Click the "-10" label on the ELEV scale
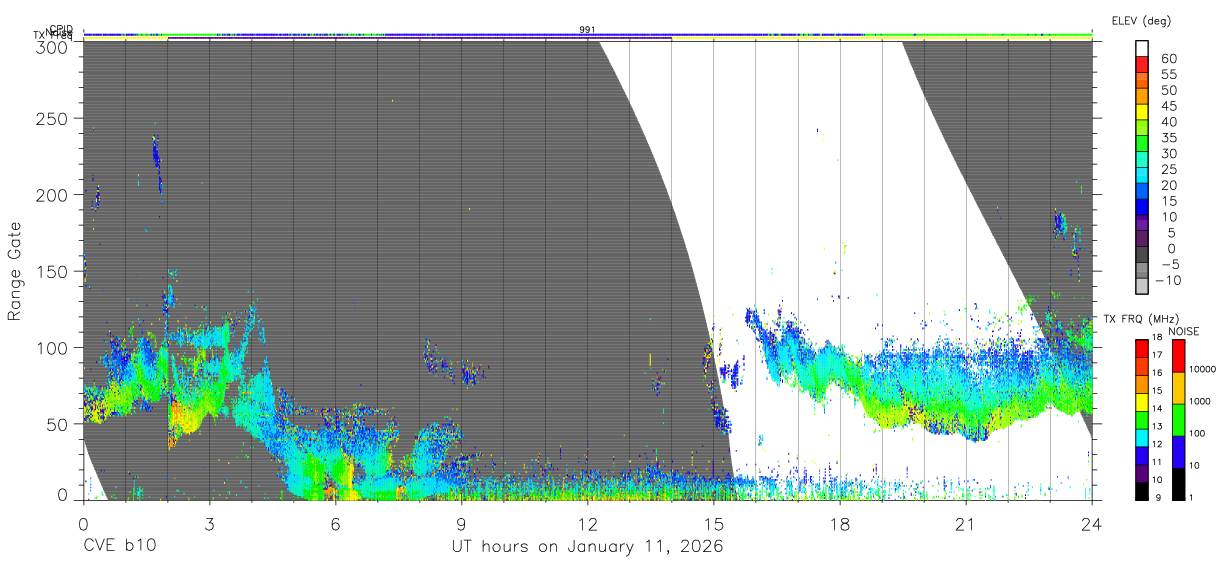The height and width of the screenshot is (567, 1228). 1168,280
